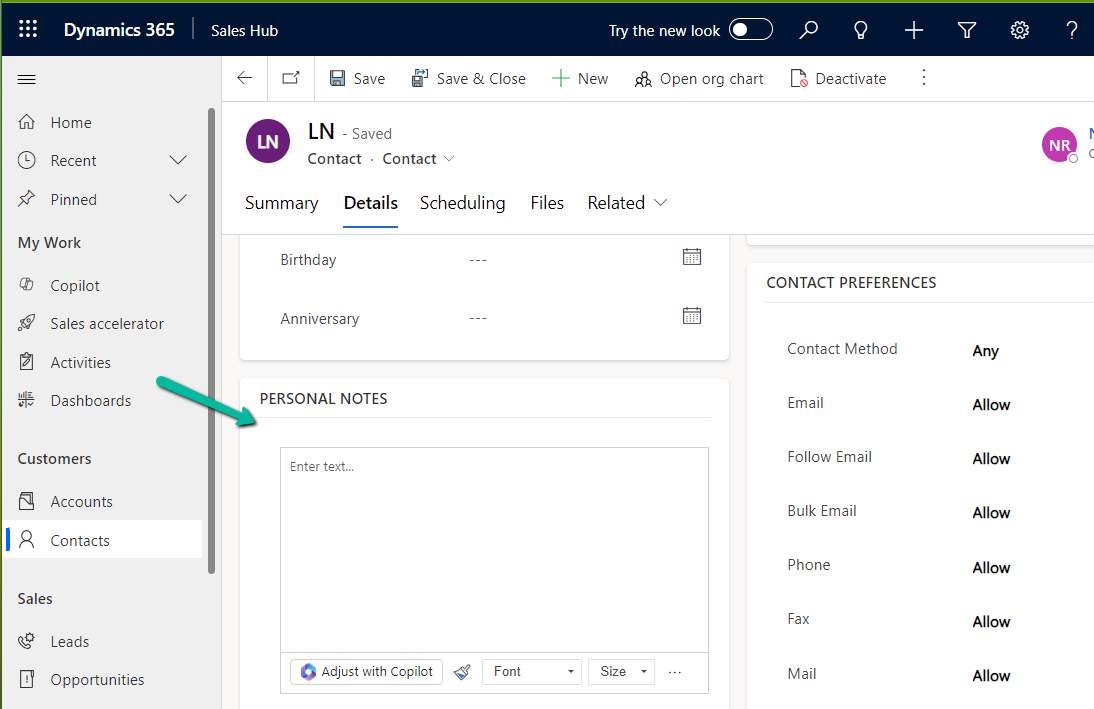Switch to the Summary tab

coord(281,203)
